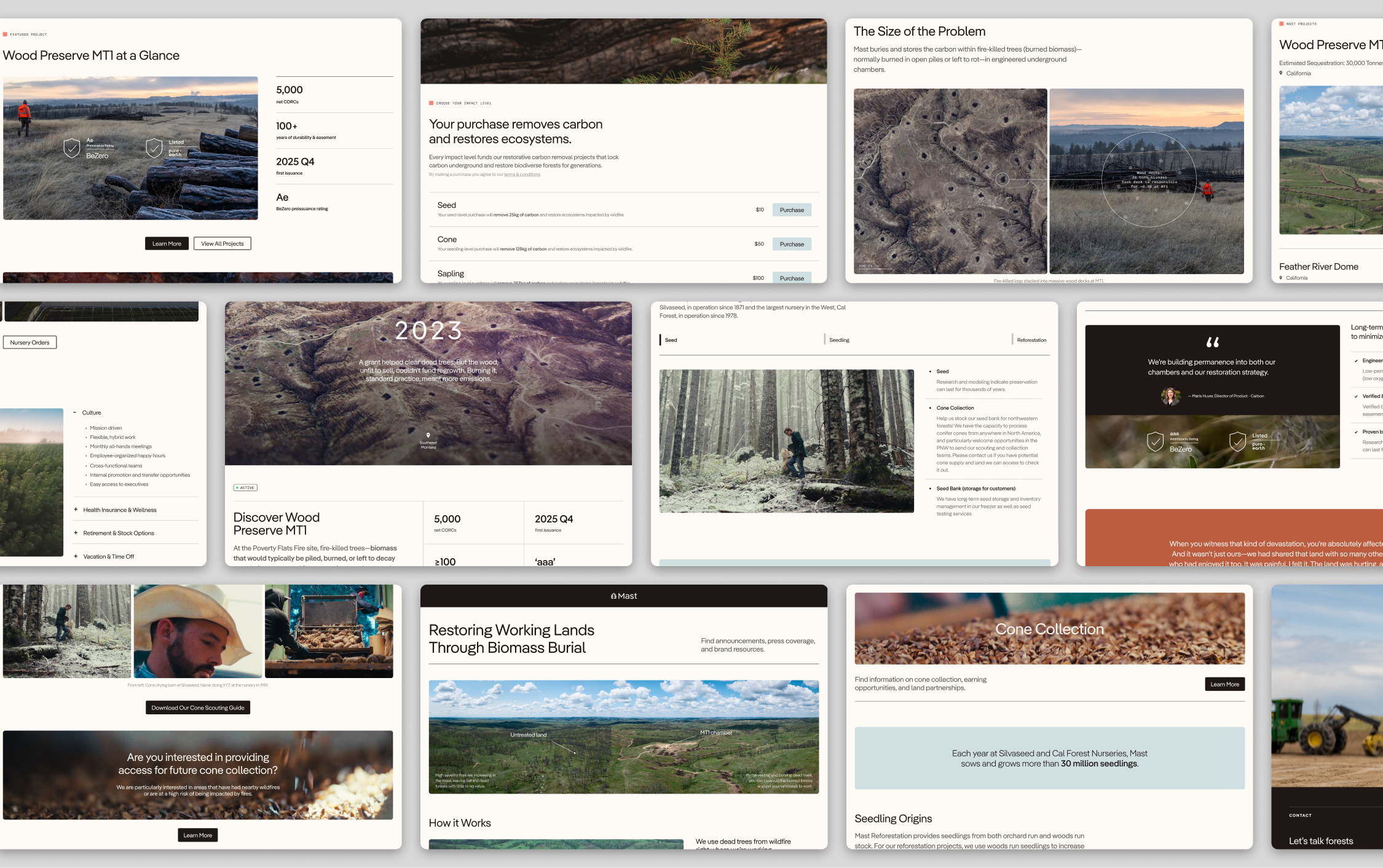This screenshot has width=1383, height=868.
Task: Click the location pin under Feather River Dome
Action: click(1282, 278)
